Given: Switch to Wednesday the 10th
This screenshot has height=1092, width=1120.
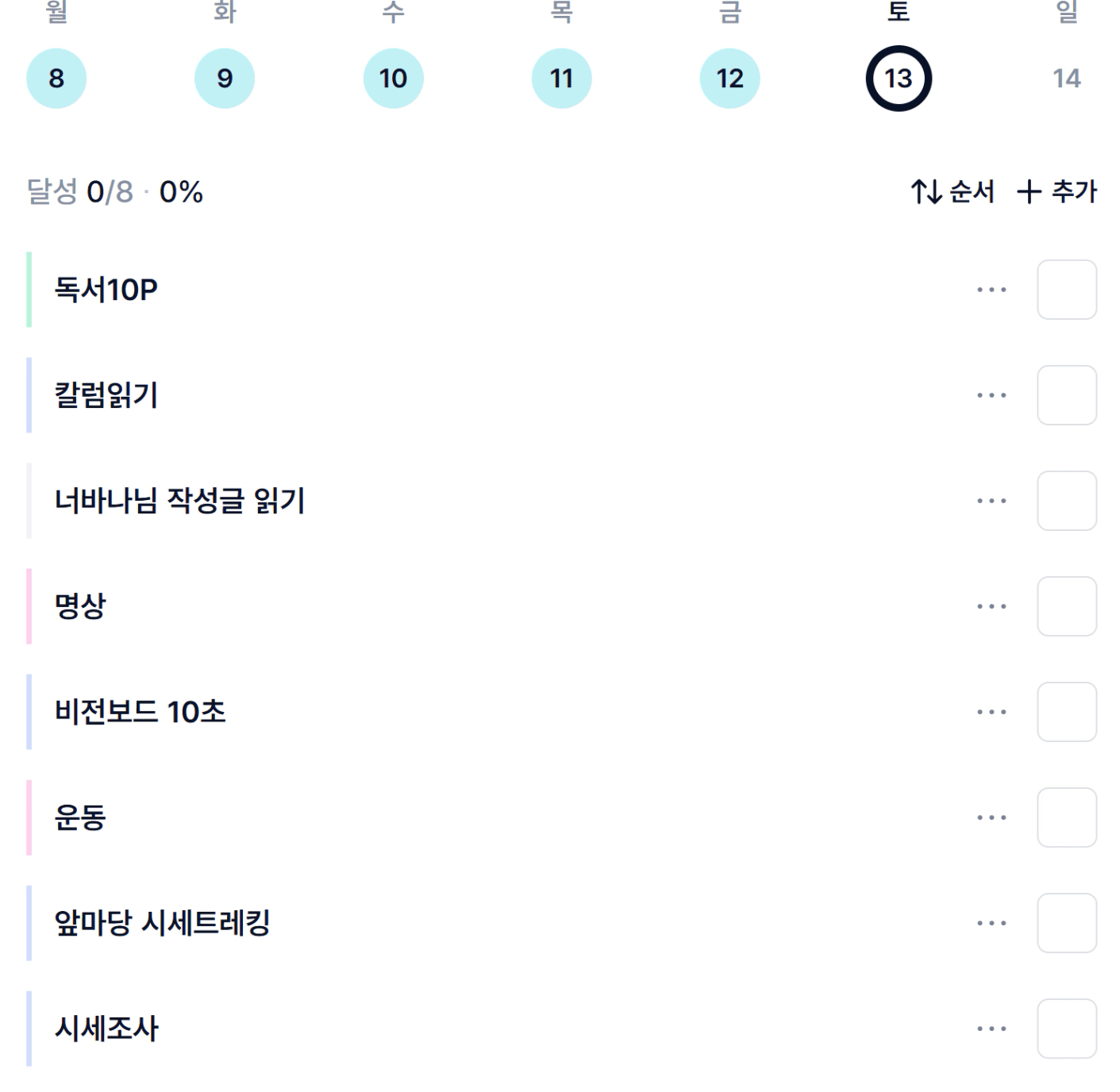Looking at the screenshot, I should [x=393, y=79].
